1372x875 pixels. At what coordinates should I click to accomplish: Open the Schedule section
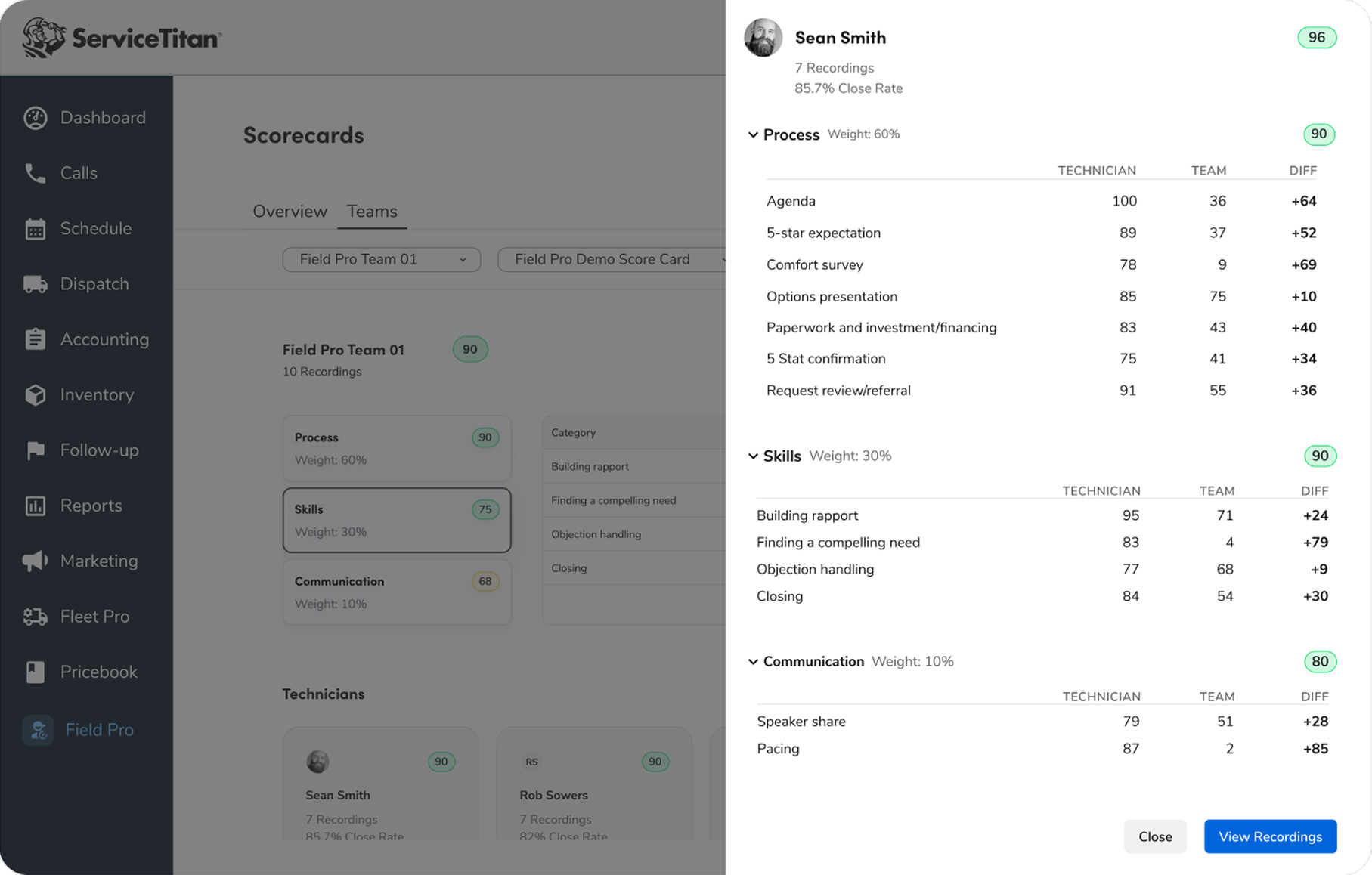coord(35,227)
